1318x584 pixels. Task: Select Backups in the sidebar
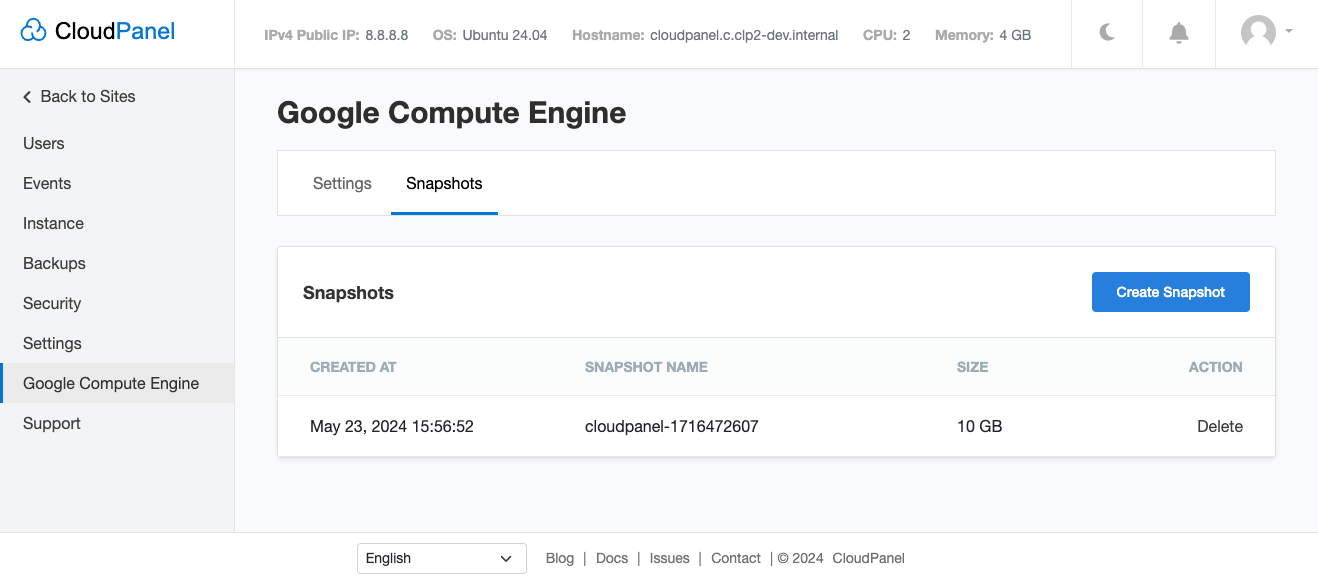click(x=54, y=263)
